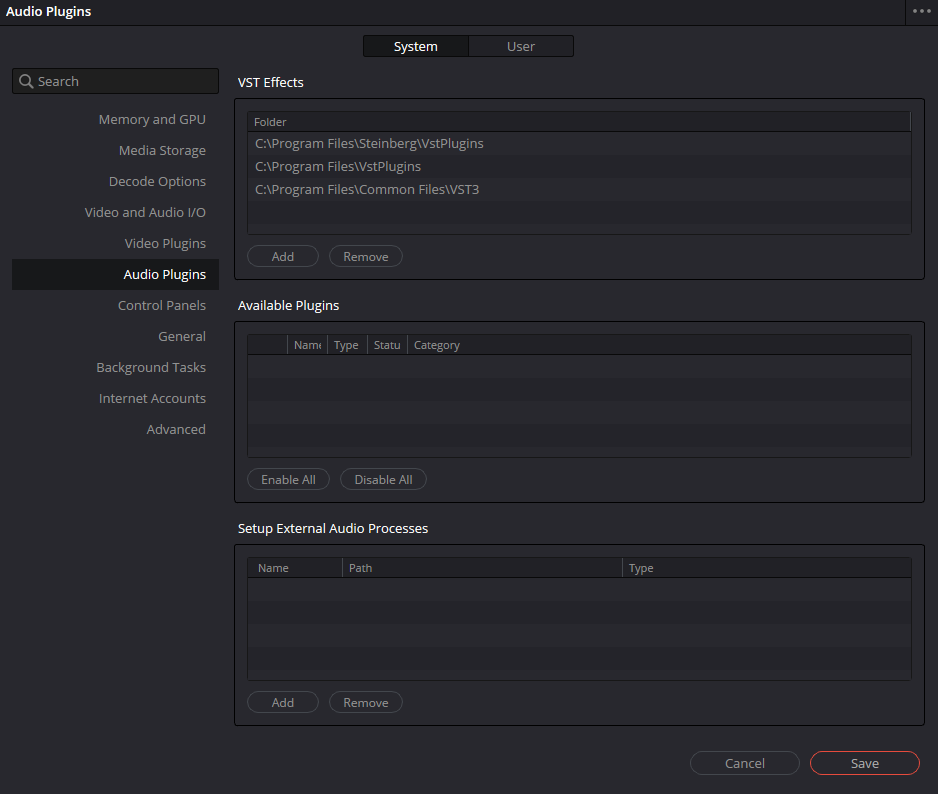This screenshot has width=938, height=794.
Task: Click the Status column header
Action: point(387,345)
